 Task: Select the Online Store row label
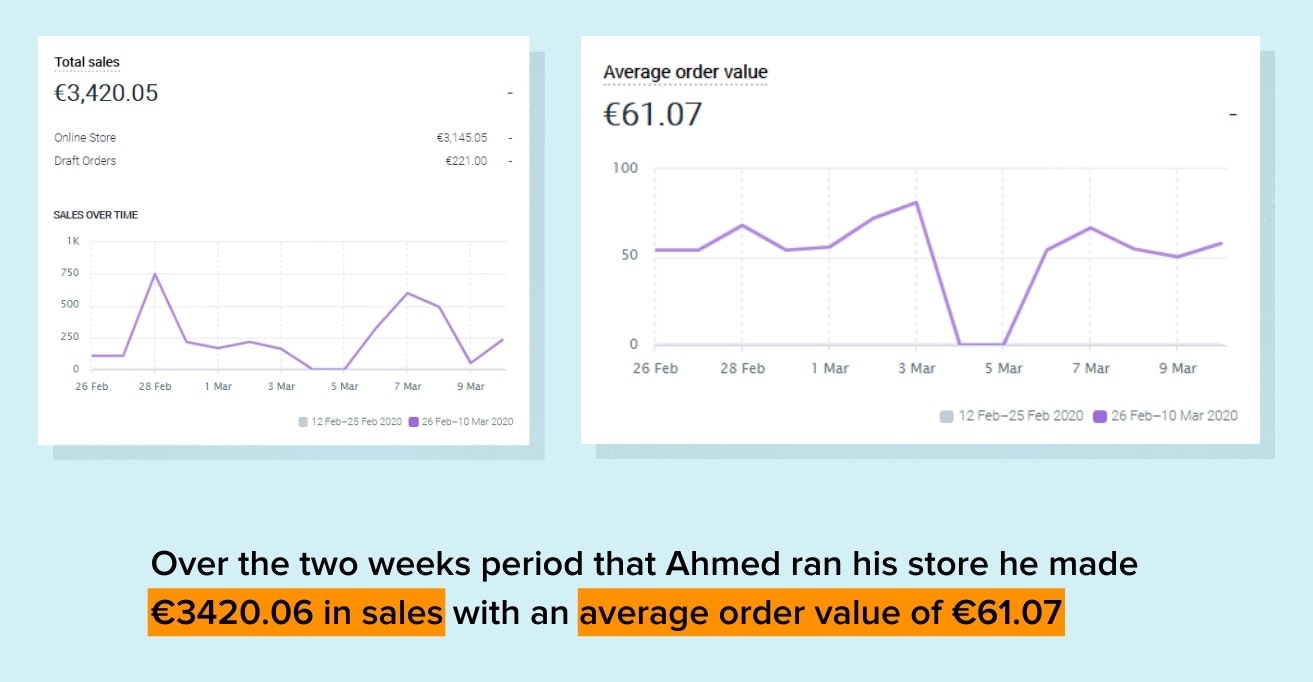point(85,138)
